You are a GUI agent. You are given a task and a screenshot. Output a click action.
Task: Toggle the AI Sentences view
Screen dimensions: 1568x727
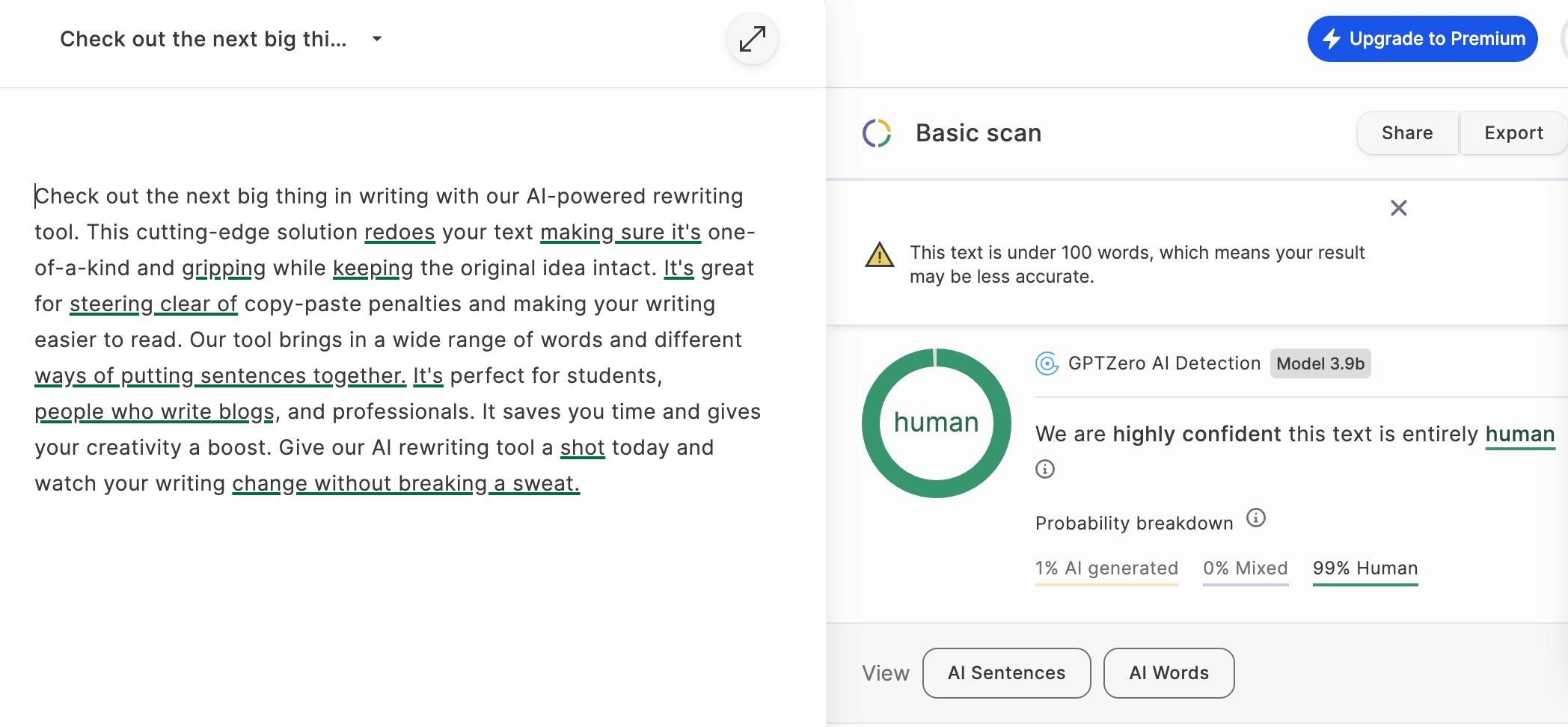1006,673
